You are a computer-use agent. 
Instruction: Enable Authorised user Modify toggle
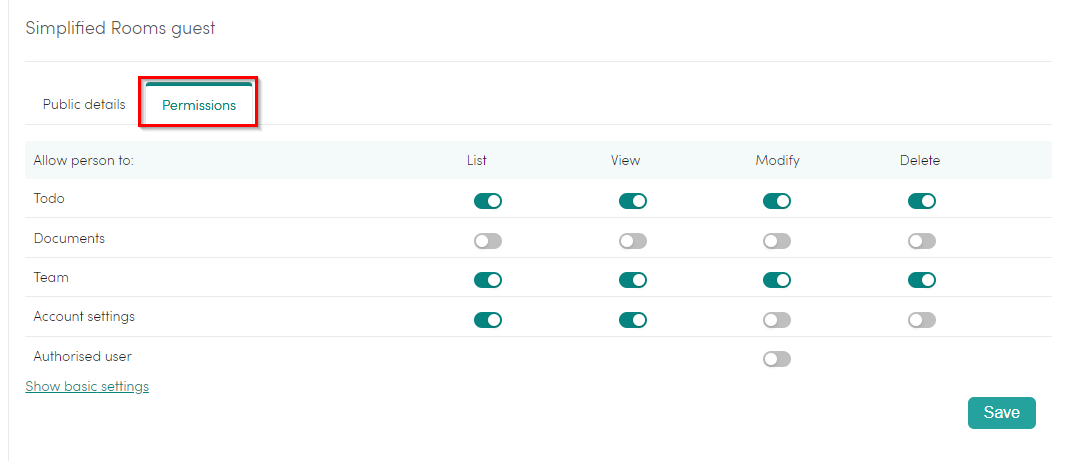tap(777, 359)
